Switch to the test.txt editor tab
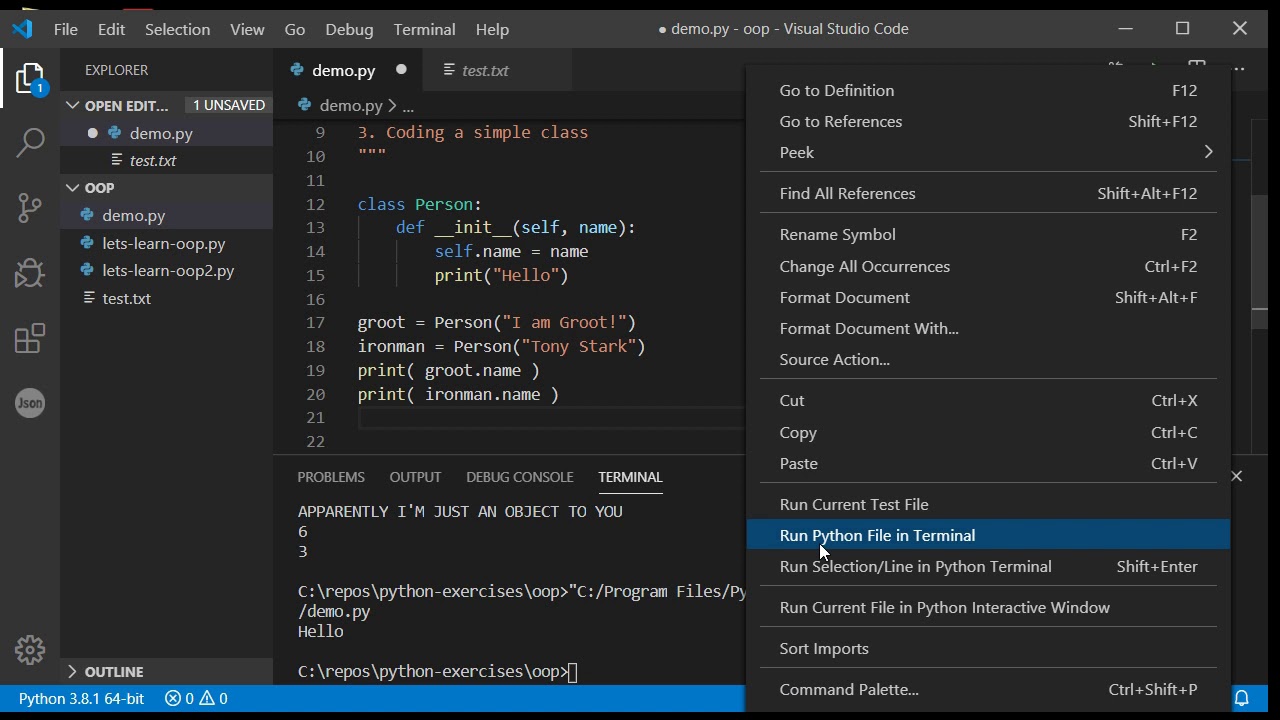 click(x=497, y=70)
